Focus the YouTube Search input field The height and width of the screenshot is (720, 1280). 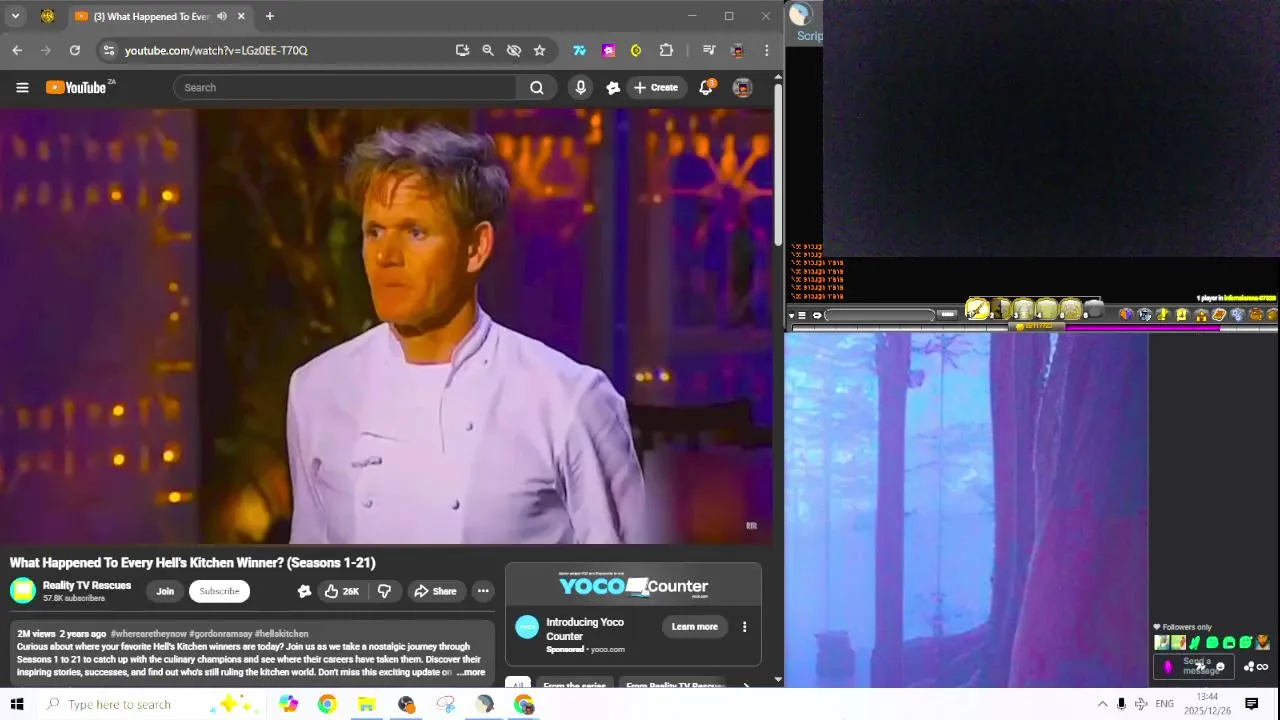[x=345, y=88]
